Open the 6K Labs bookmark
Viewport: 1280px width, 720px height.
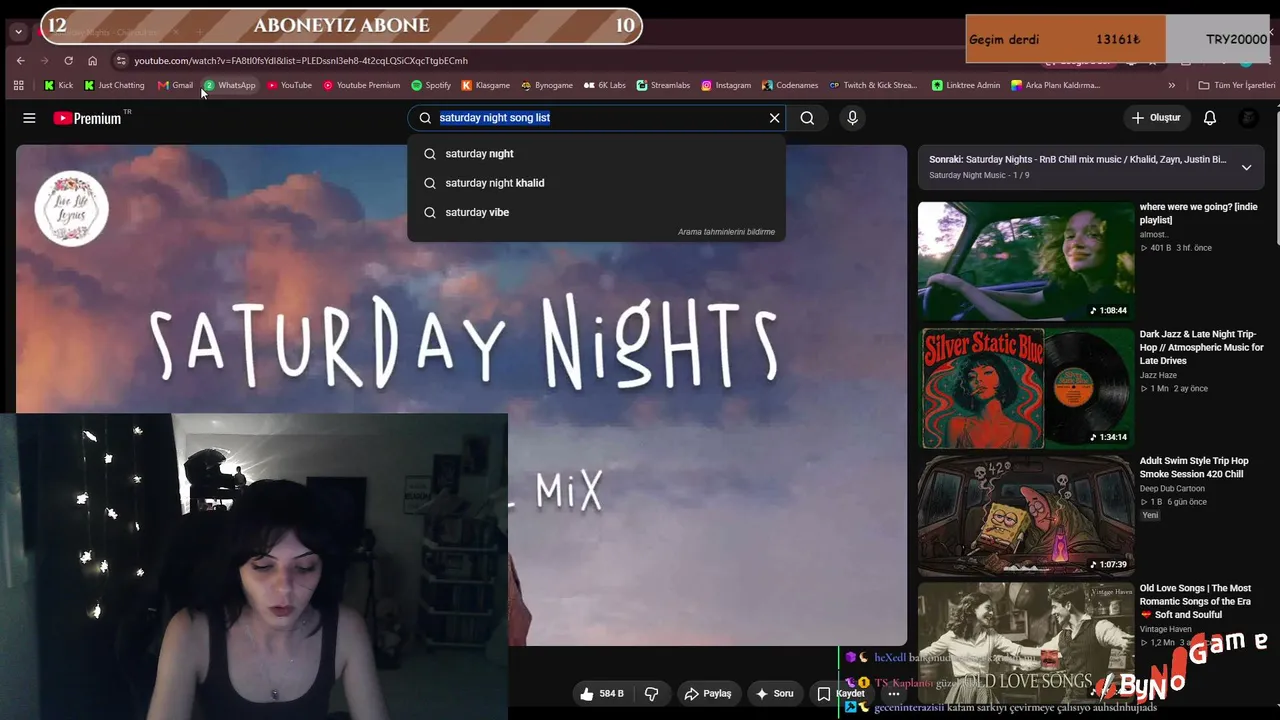(x=604, y=85)
